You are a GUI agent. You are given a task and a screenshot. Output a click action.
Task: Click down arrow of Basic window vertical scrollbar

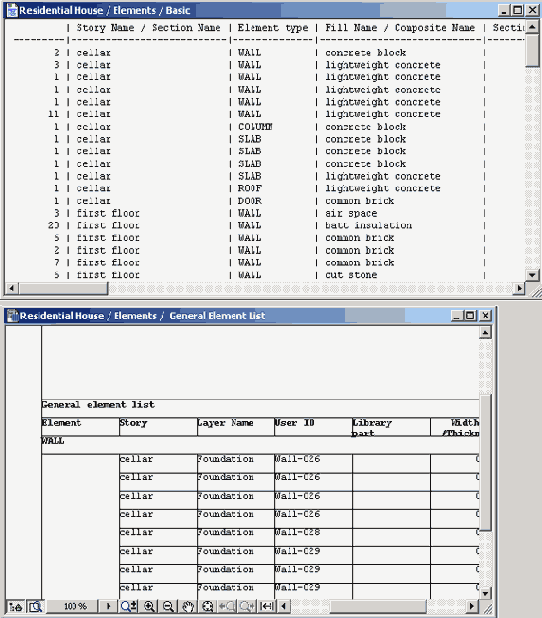coord(532,275)
